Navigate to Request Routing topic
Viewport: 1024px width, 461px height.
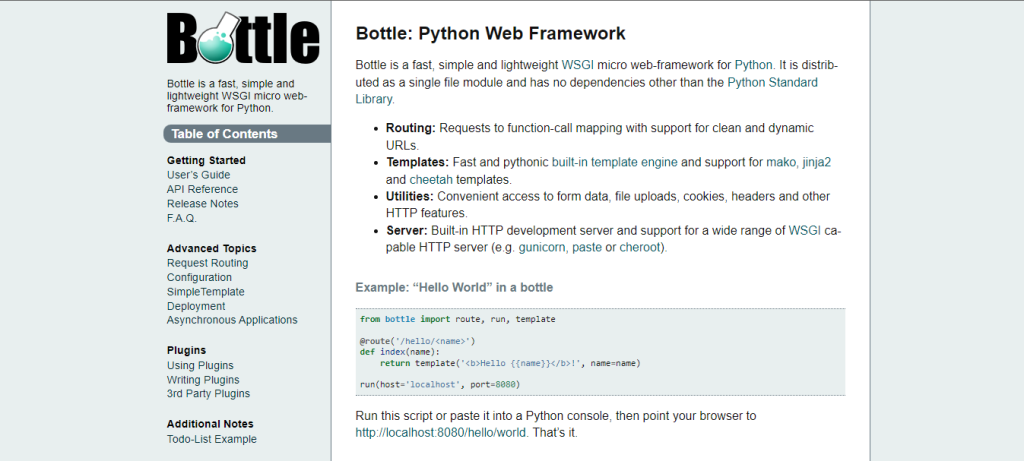[x=207, y=263]
